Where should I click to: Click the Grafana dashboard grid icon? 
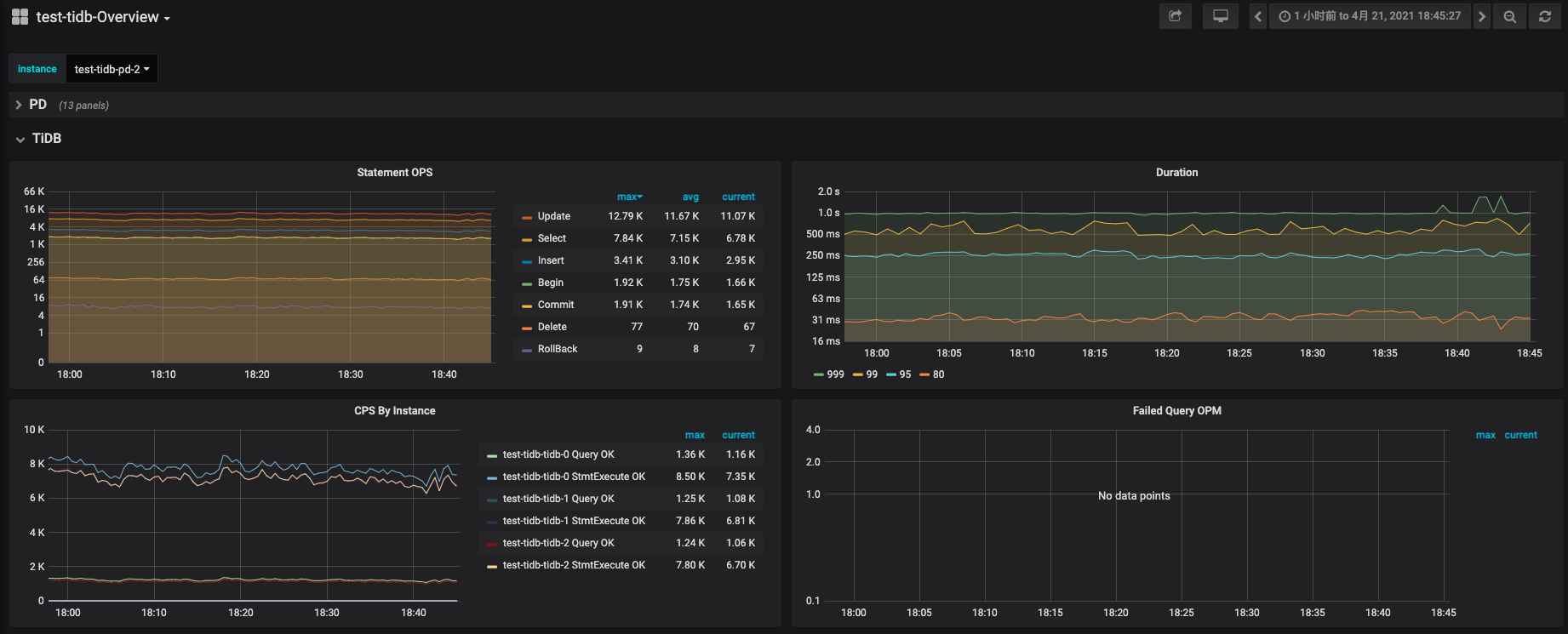(20, 17)
